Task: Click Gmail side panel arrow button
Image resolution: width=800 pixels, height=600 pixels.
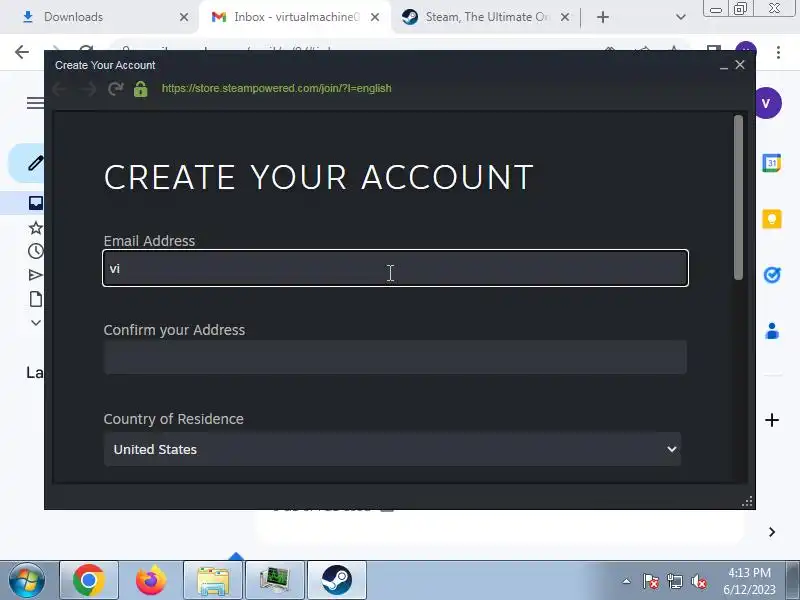Action: pyautogui.click(x=772, y=532)
